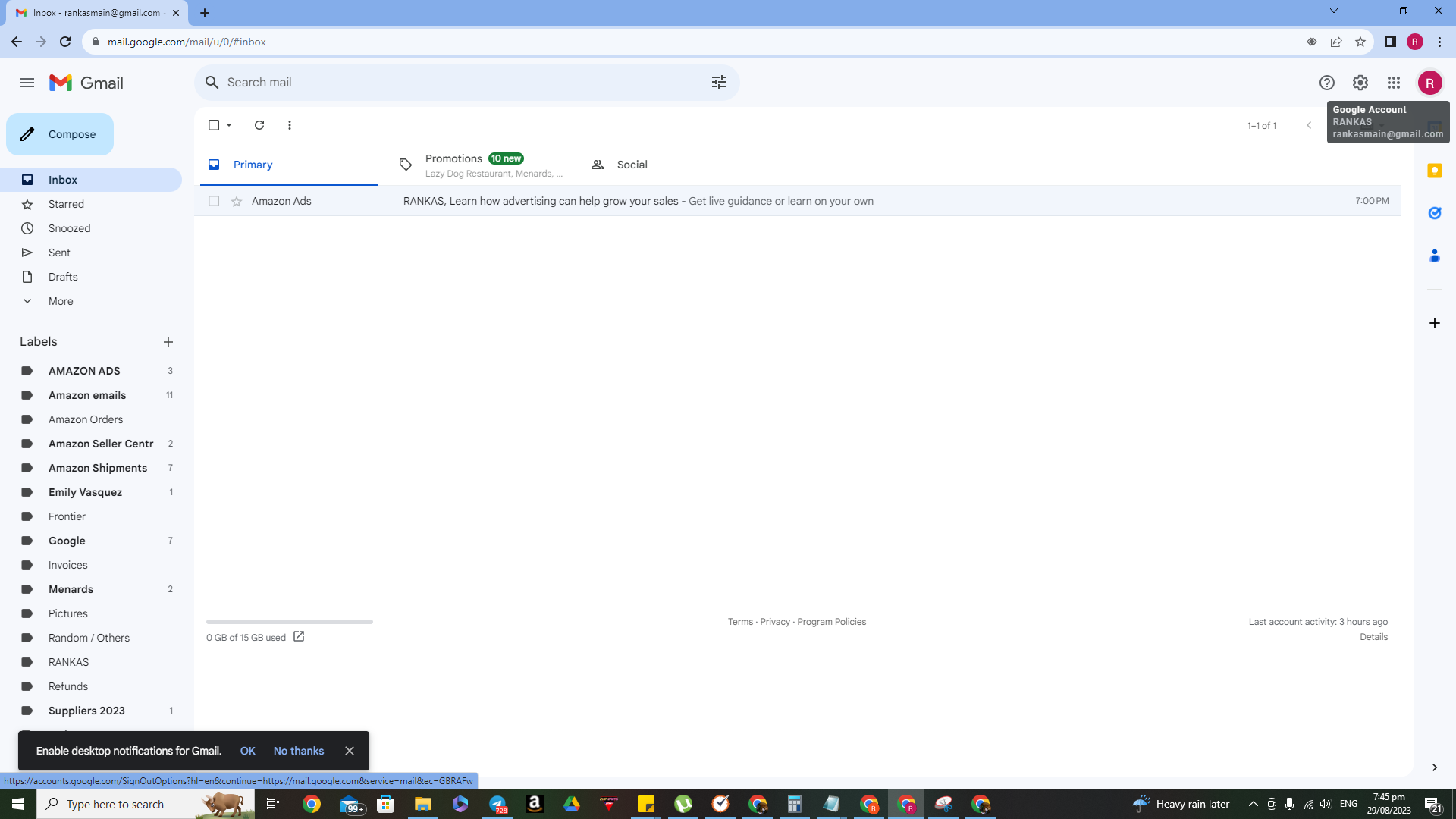This screenshot has height=819, width=1456.
Task: Select the Amazon Ads email checkbox
Action: coord(214,201)
